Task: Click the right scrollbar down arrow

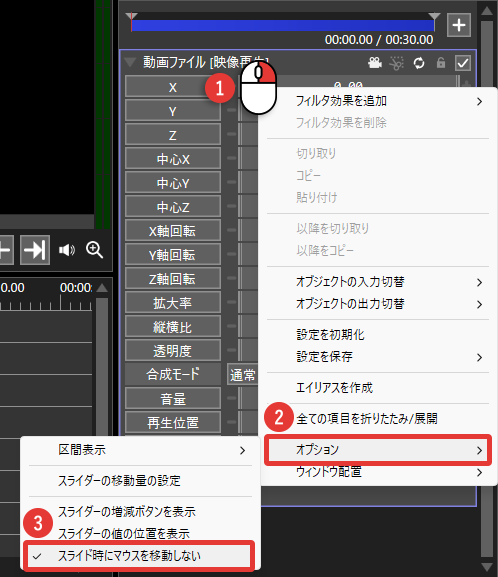Action: 487,567
